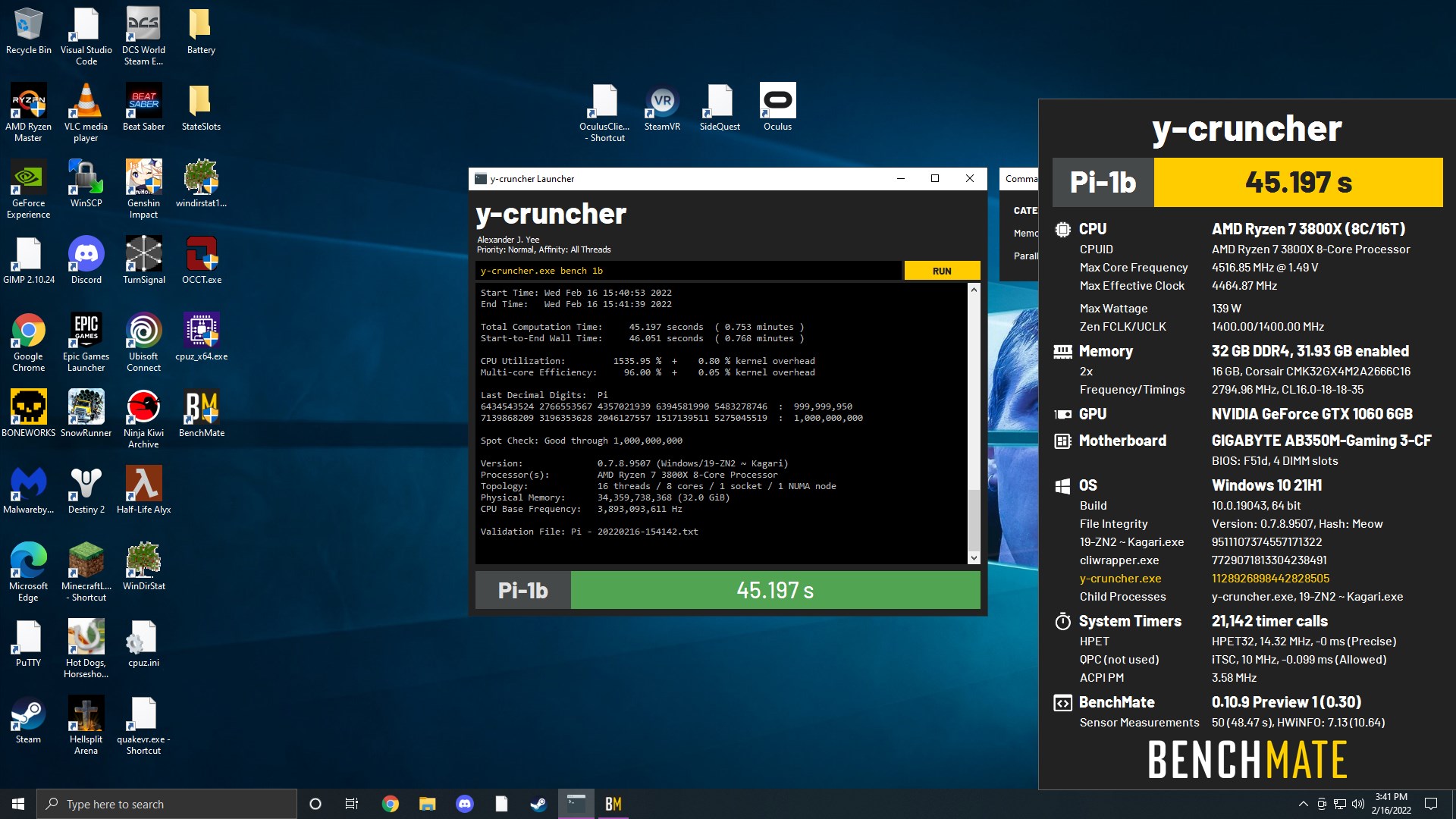The width and height of the screenshot is (1456, 819).
Task: Open the notification center
Action: (1431, 804)
